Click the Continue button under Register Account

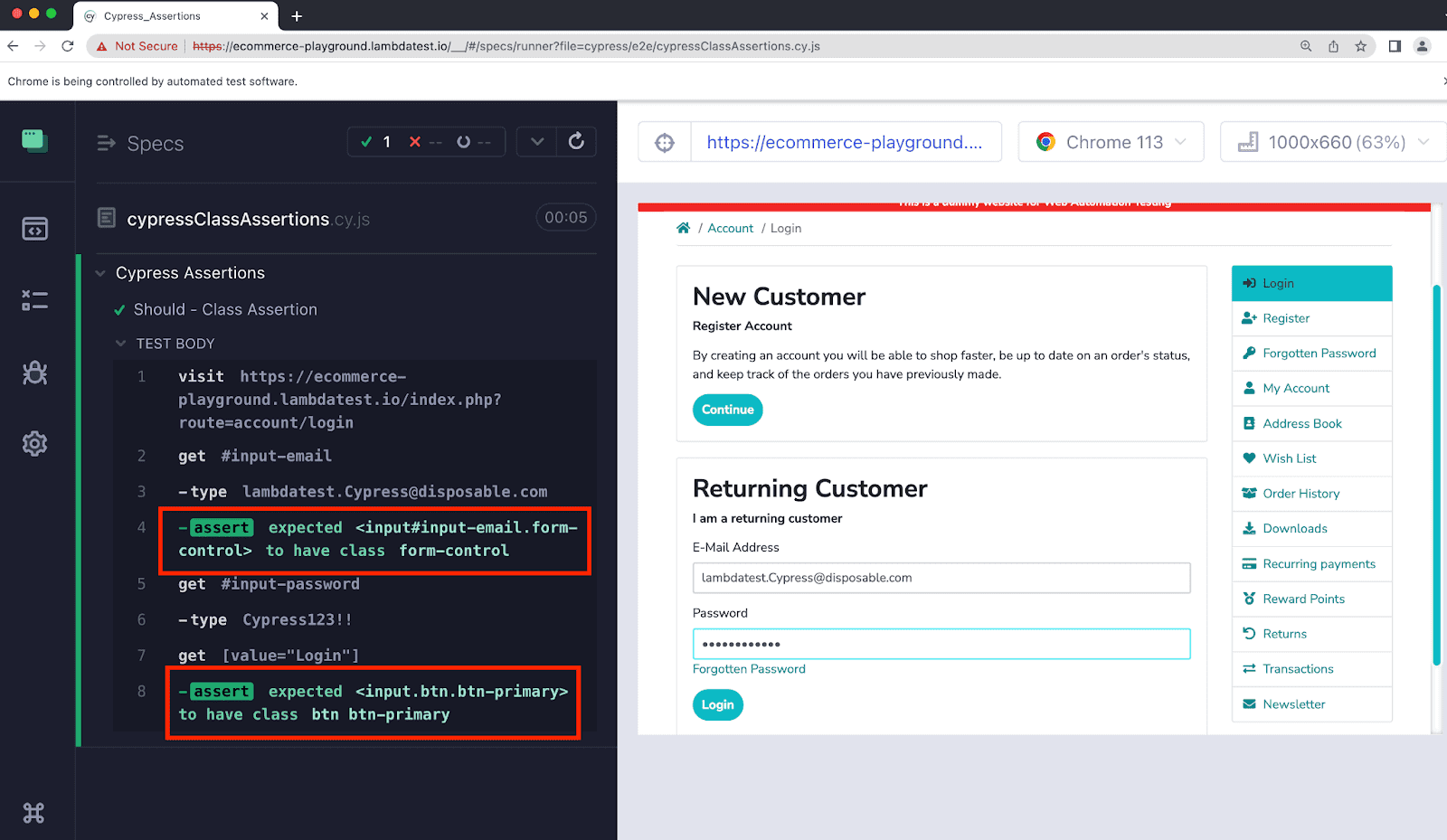coord(726,410)
